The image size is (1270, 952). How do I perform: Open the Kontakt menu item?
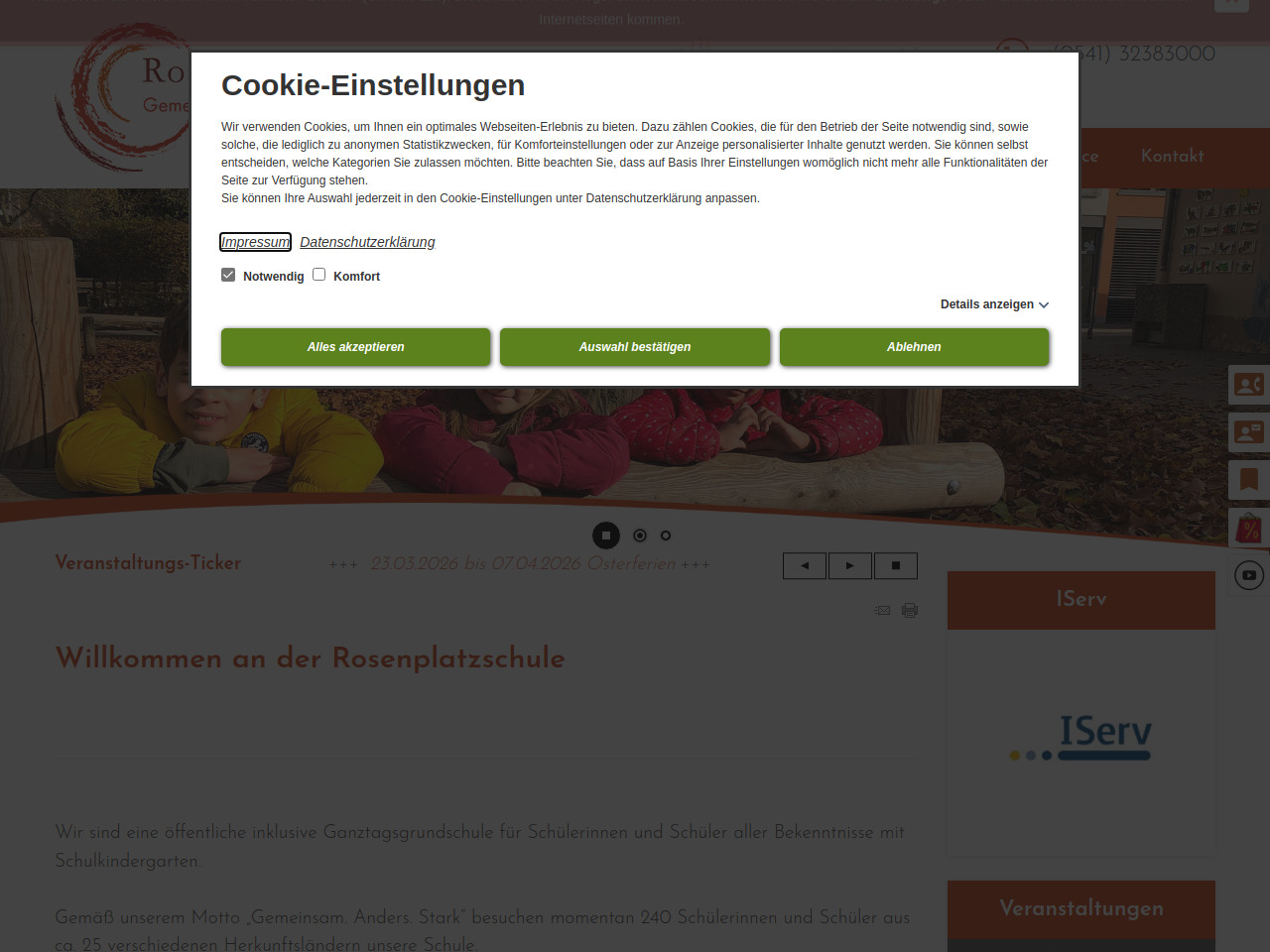click(1172, 157)
